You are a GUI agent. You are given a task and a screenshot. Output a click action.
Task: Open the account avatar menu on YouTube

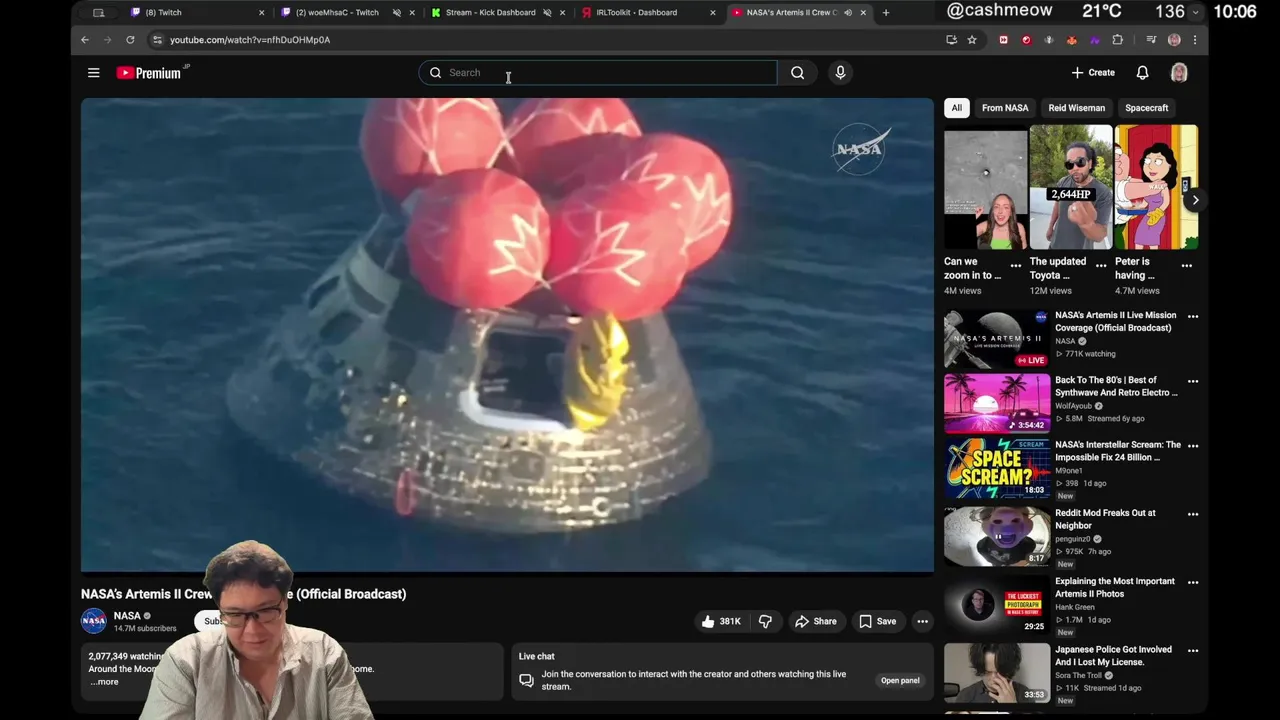[x=1179, y=73]
